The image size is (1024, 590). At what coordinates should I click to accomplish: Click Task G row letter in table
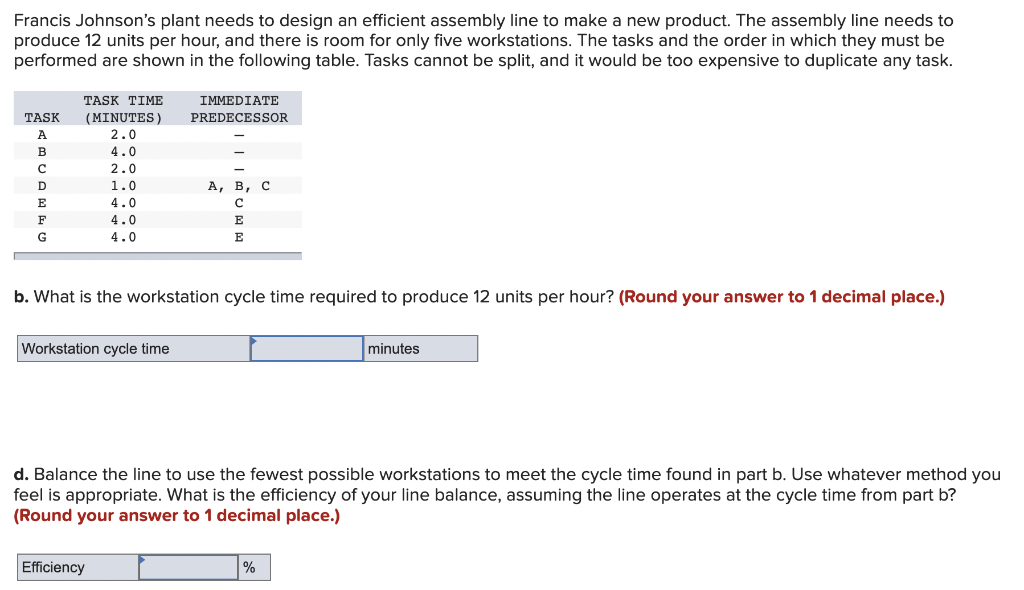[x=42, y=237]
